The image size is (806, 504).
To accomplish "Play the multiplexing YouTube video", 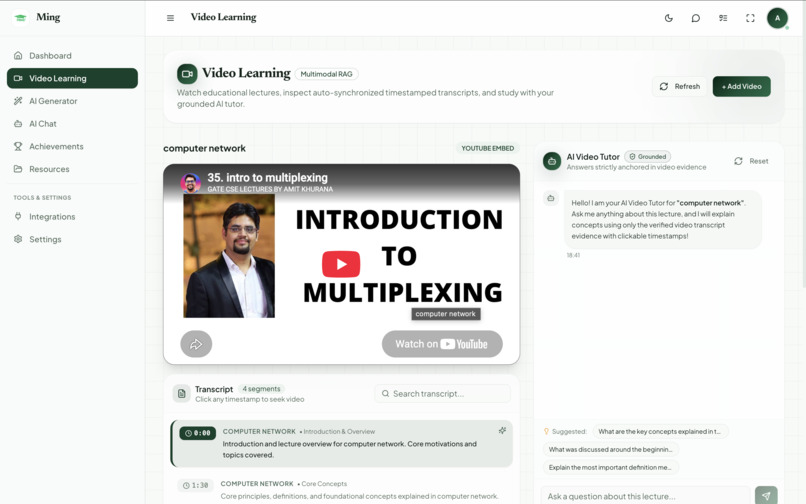I will [x=341, y=264].
